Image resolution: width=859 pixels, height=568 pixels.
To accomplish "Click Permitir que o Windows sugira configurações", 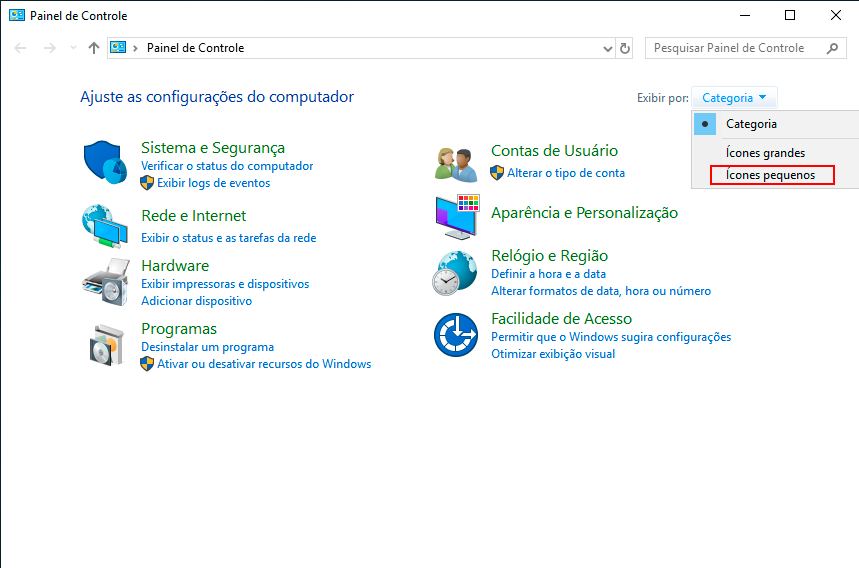I will [x=611, y=337].
